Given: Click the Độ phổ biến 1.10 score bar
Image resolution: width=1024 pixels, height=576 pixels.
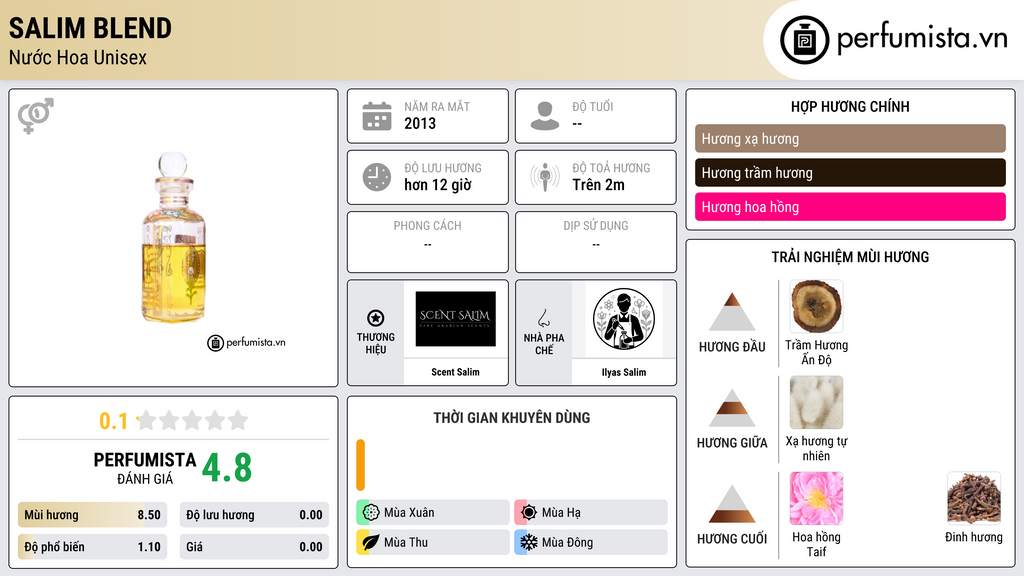Looking at the screenshot, I should coord(92,547).
